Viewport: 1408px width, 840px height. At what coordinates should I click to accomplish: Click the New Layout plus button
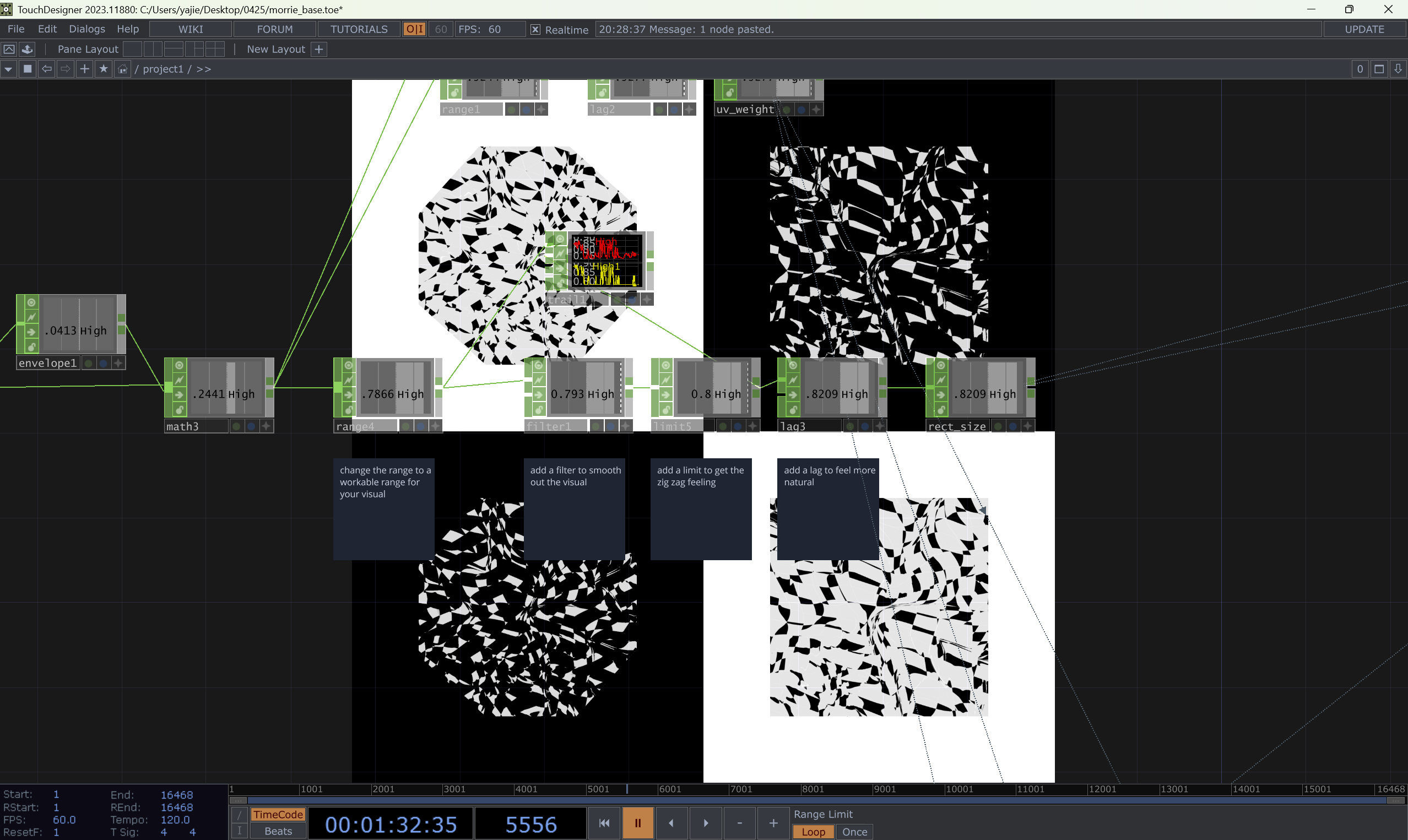[319, 49]
